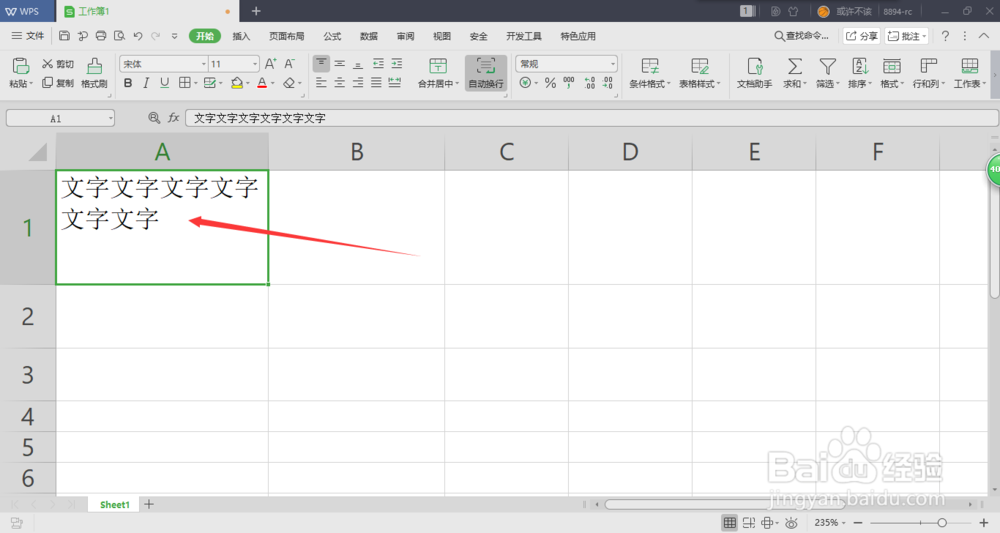
Task: Toggle Bold formatting
Action: 128,83
